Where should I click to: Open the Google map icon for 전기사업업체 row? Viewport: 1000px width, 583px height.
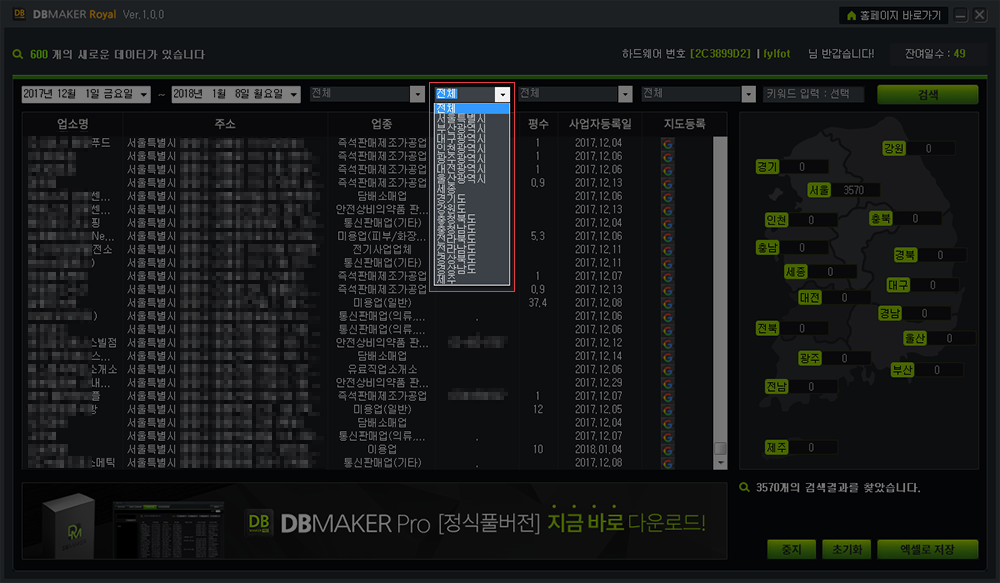click(x=668, y=250)
